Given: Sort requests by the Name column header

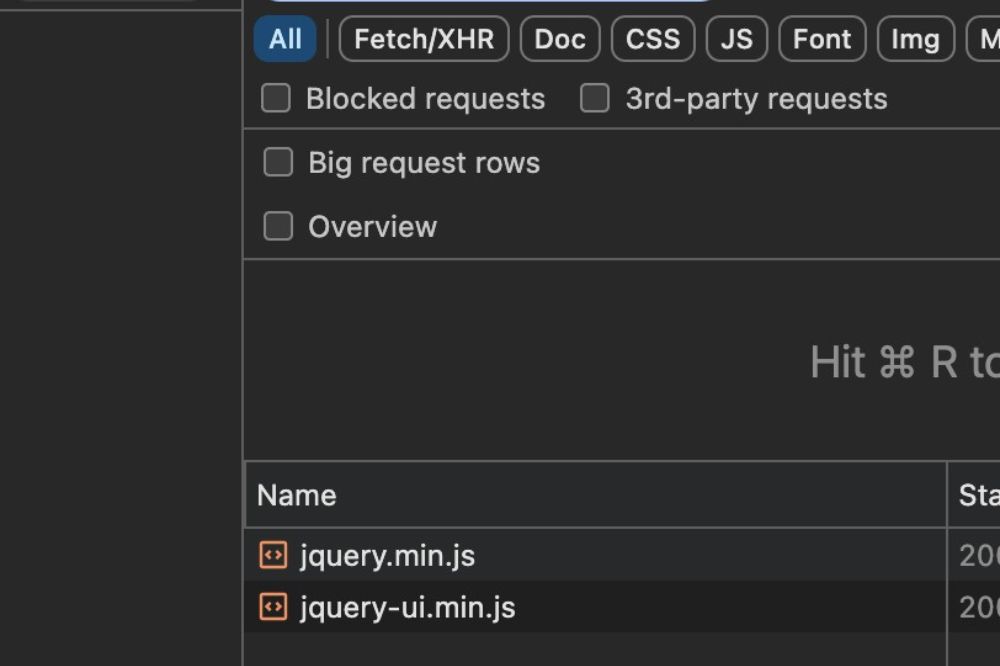Looking at the screenshot, I should coord(297,495).
